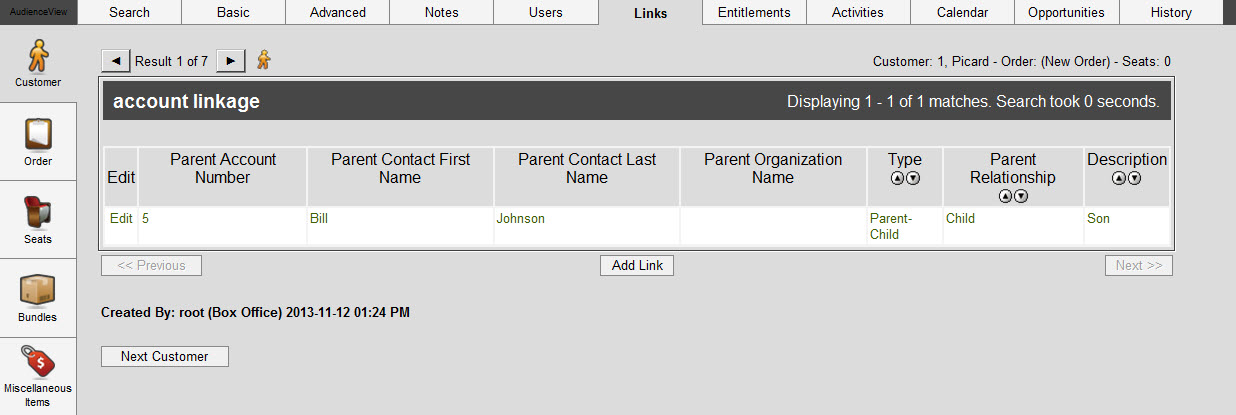The height and width of the screenshot is (415, 1236).
Task: Click the Next Customer button
Action: tap(165, 356)
